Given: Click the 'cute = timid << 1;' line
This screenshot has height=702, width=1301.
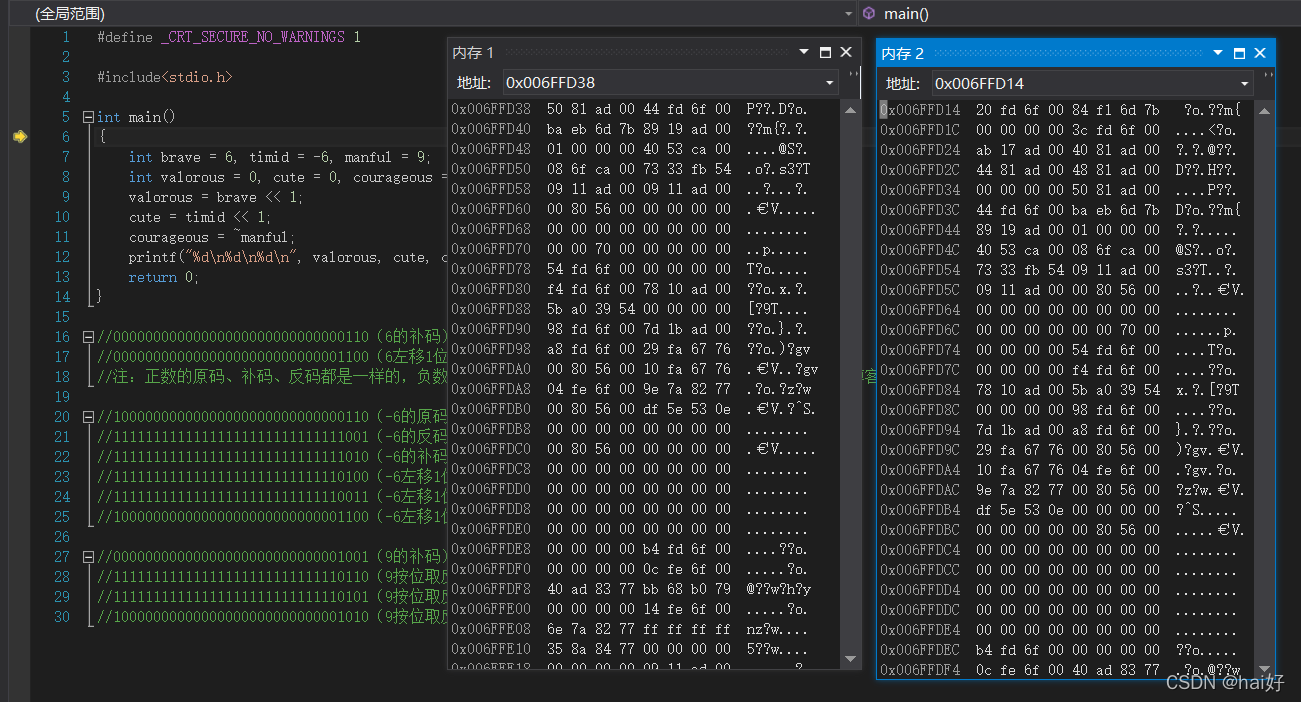Looking at the screenshot, I should (200, 217).
